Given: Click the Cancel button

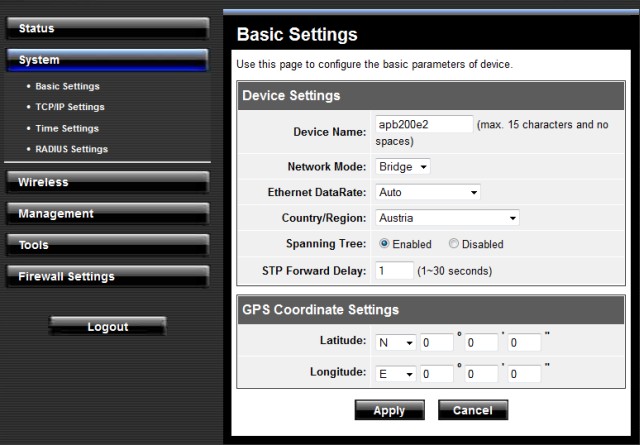Looking at the screenshot, I should [x=472, y=411].
